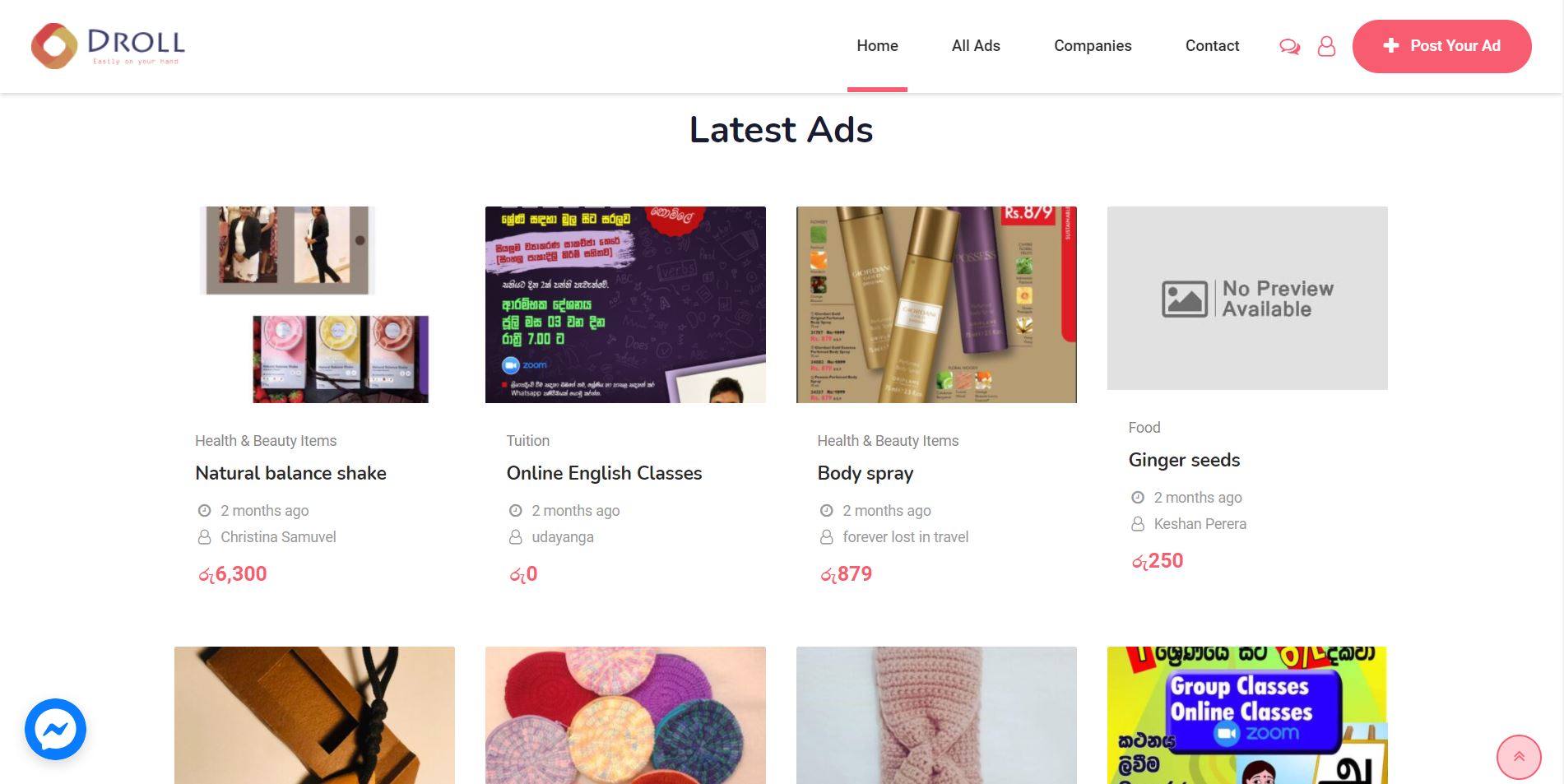The image size is (1564, 784).
Task: Open the Companies menu item
Action: pos(1093,46)
